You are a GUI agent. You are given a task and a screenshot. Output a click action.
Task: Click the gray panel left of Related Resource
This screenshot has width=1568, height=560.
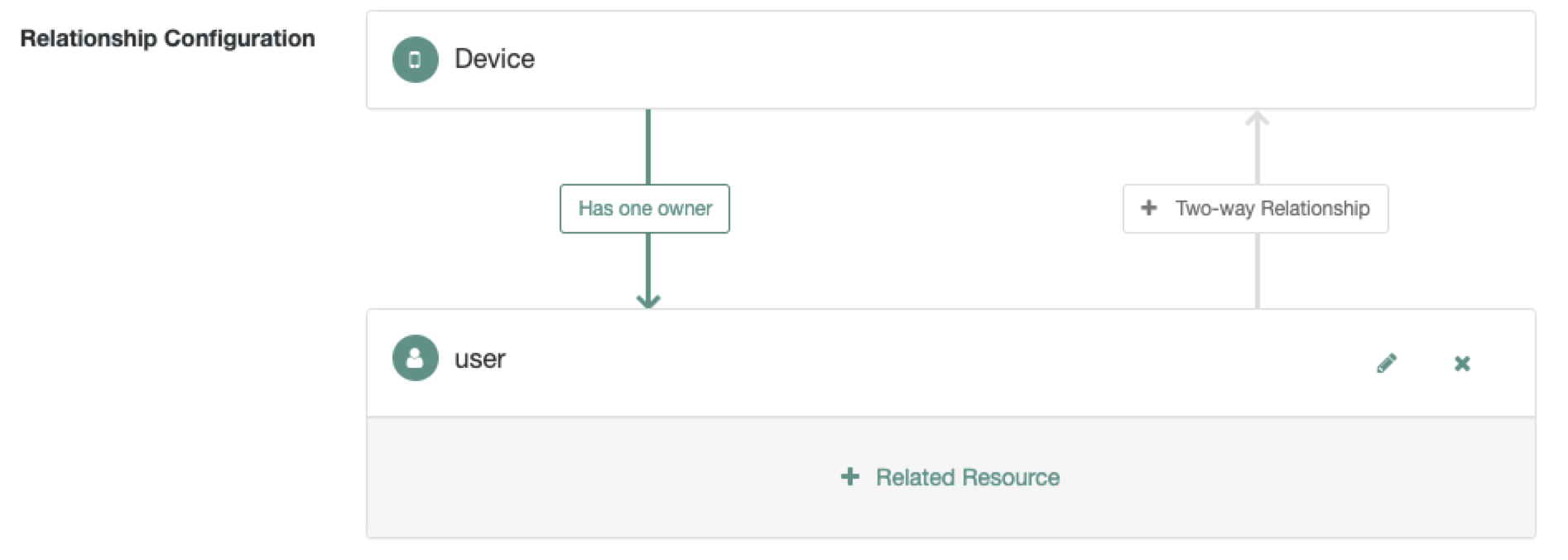[580, 477]
